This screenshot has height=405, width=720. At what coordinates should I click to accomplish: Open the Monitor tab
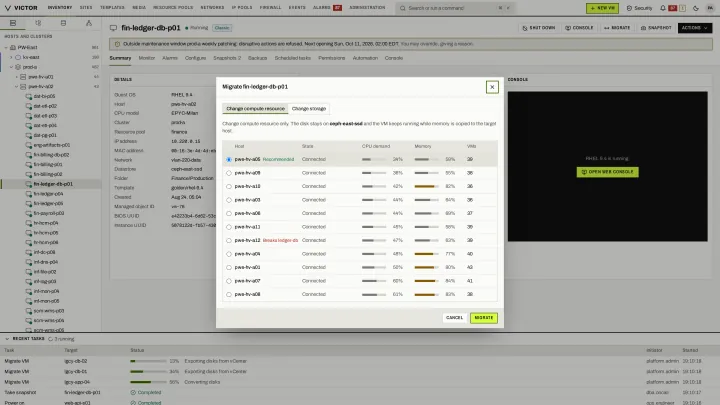pyautogui.click(x=147, y=58)
